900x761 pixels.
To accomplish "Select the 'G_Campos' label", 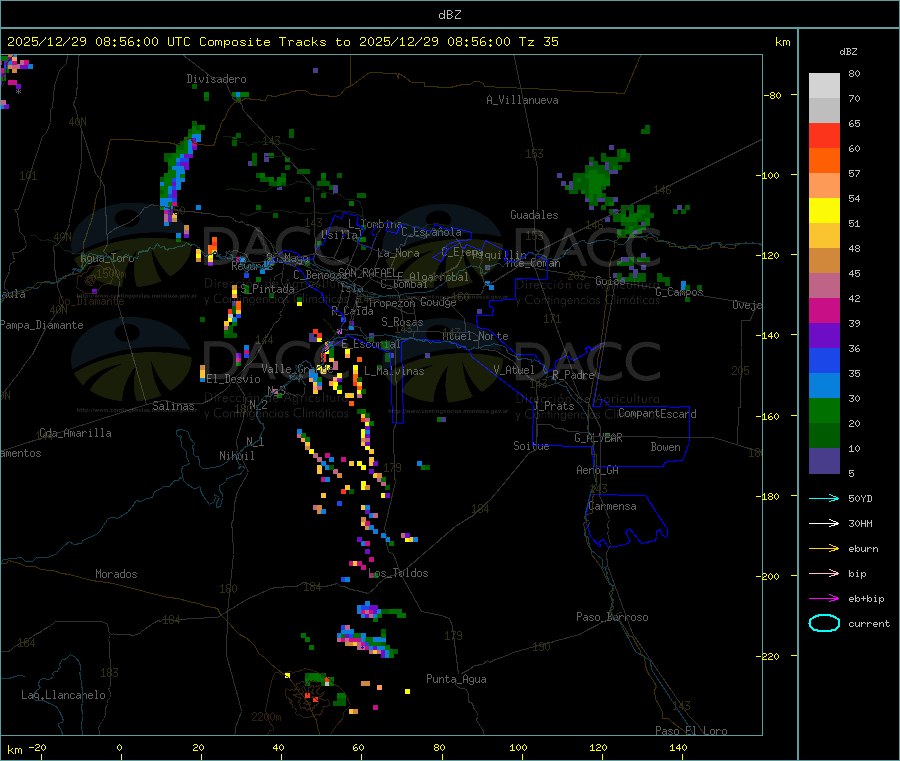I will pyautogui.click(x=679, y=292).
